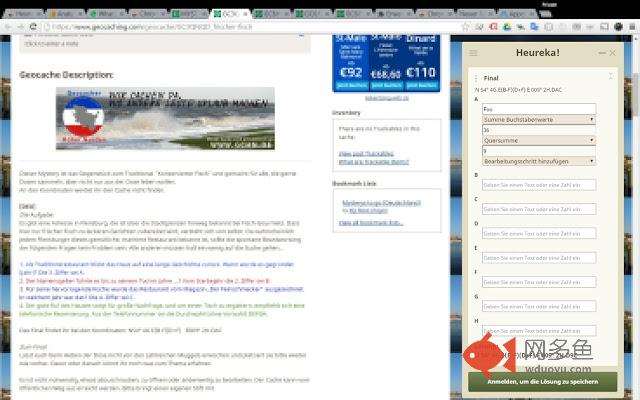640x400 pixels.
Task: Open the Summe Buchstabenwerte dropdown
Action: point(539,120)
